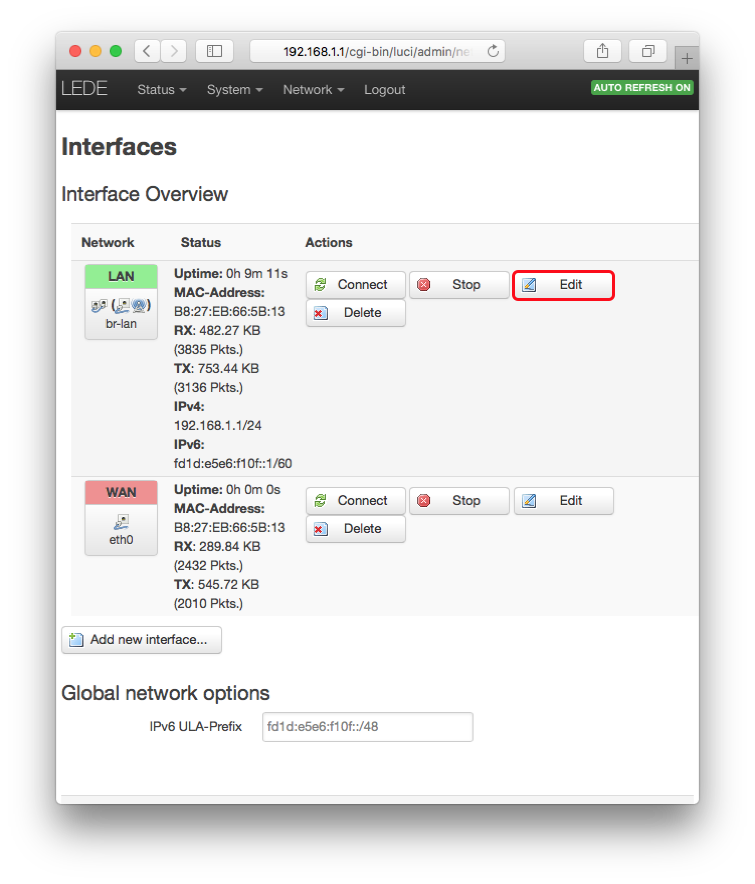Viewport: 755px width, 884px height.
Task: Click the Interface Overview heading
Action: 144,194
